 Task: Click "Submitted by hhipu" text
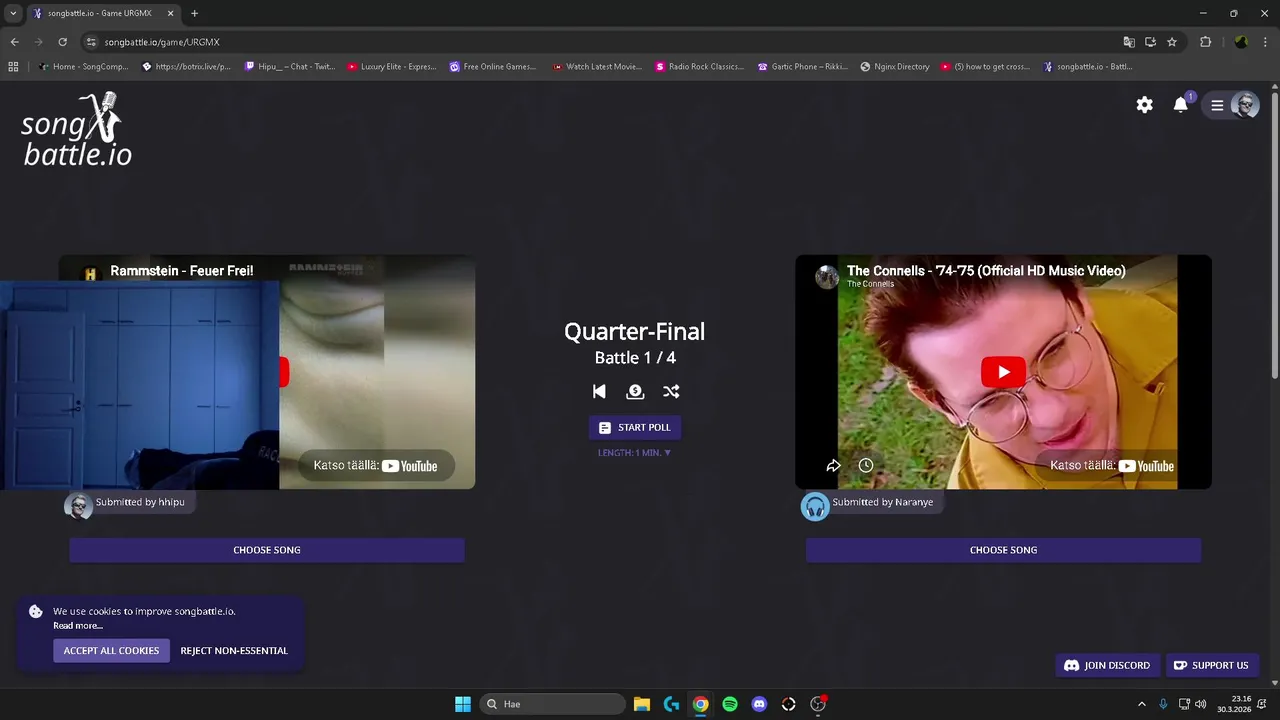point(140,502)
